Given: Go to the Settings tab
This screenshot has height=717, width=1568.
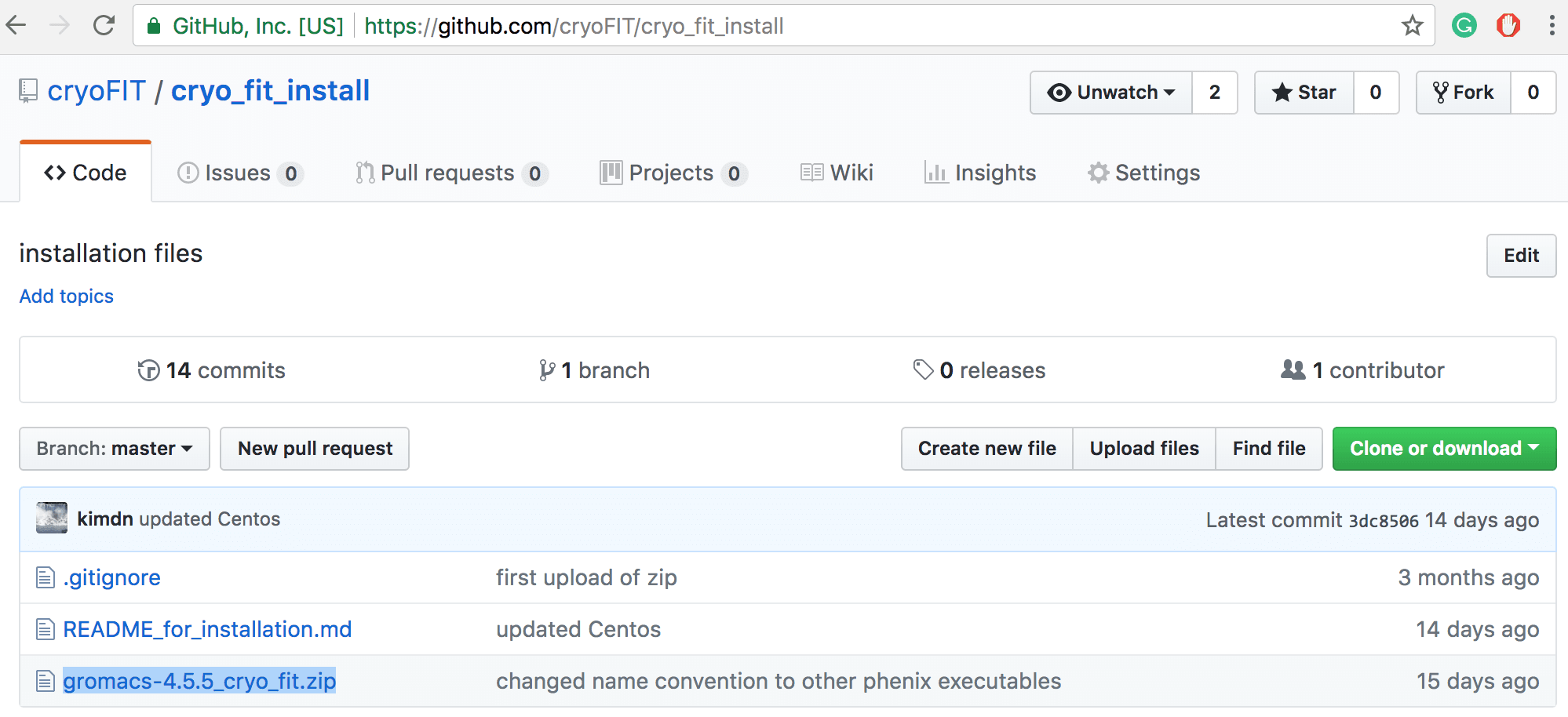Looking at the screenshot, I should [1144, 173].
